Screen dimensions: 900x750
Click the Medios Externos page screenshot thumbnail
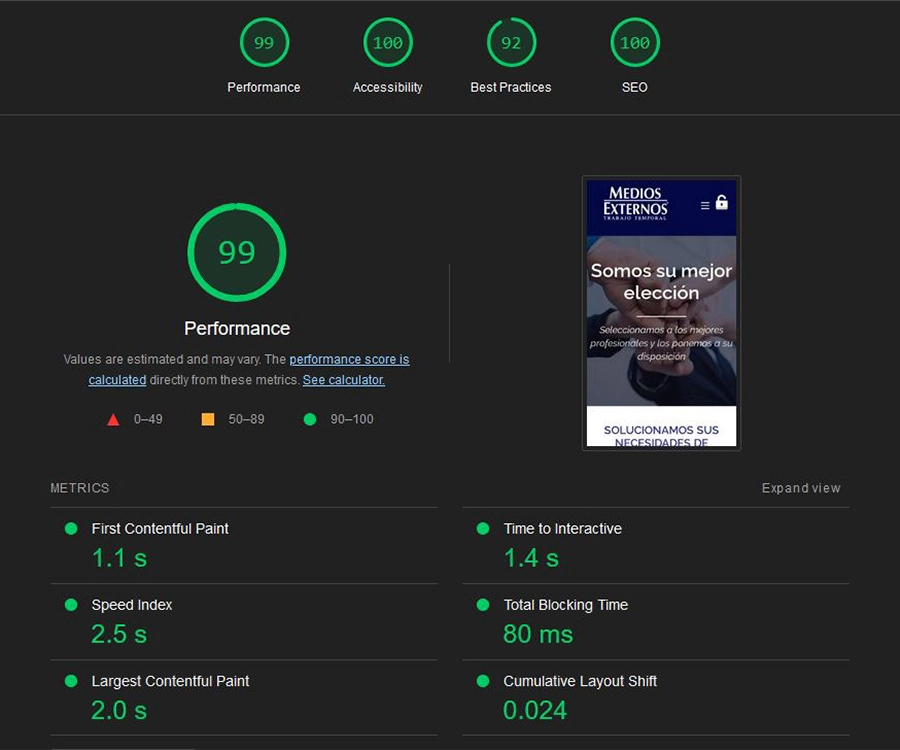tap(661, 313)
